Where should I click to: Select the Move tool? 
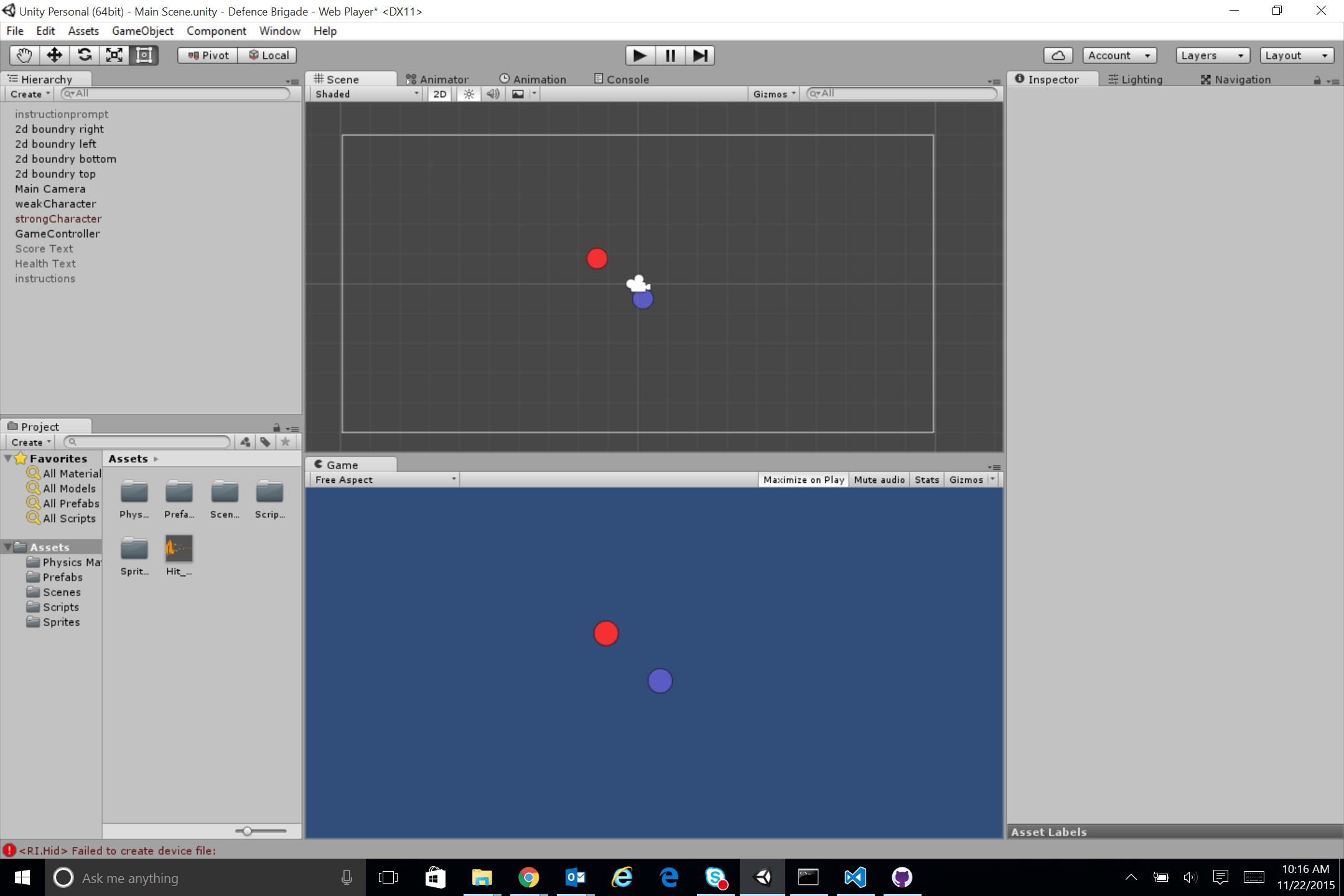coord(54,55)
